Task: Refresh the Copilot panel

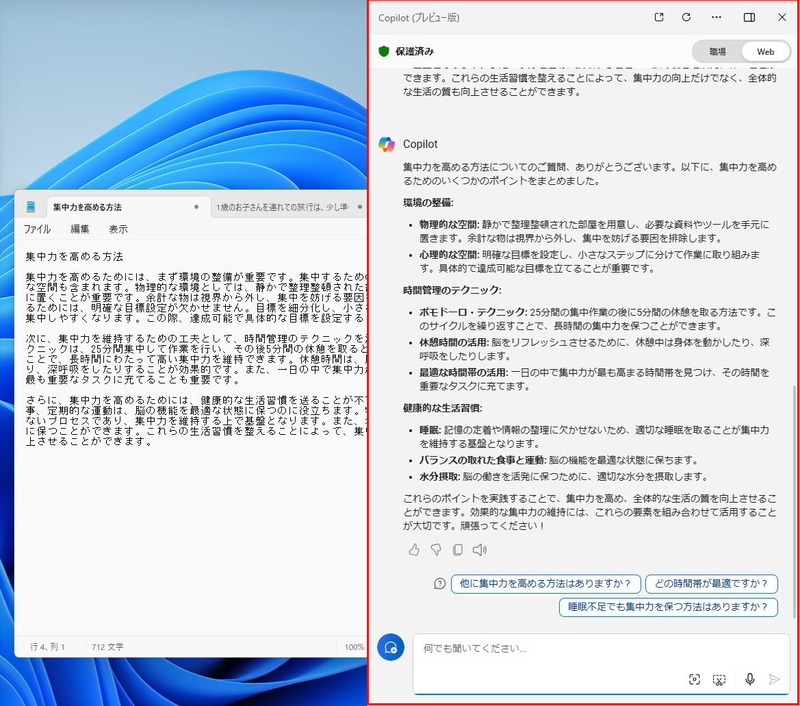Action: click(686, 17)
